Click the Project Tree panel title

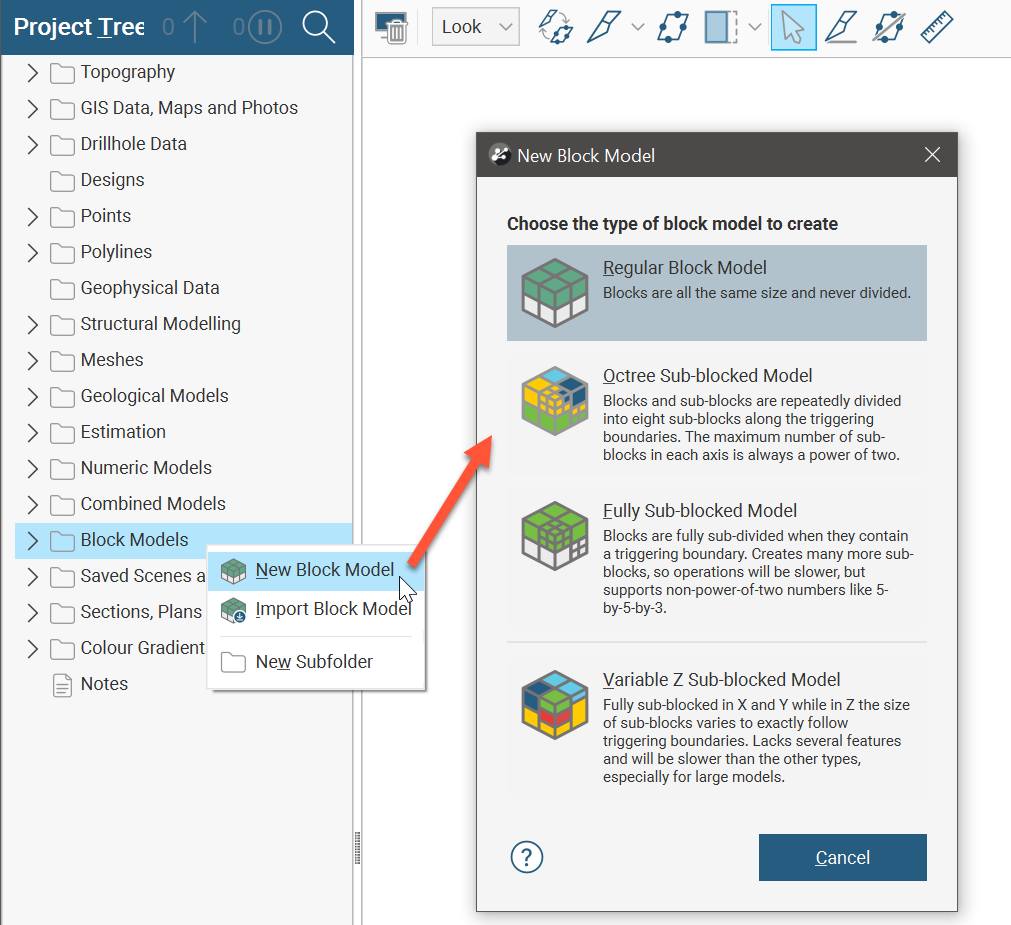pyautogui.click(x=79, y=27)
